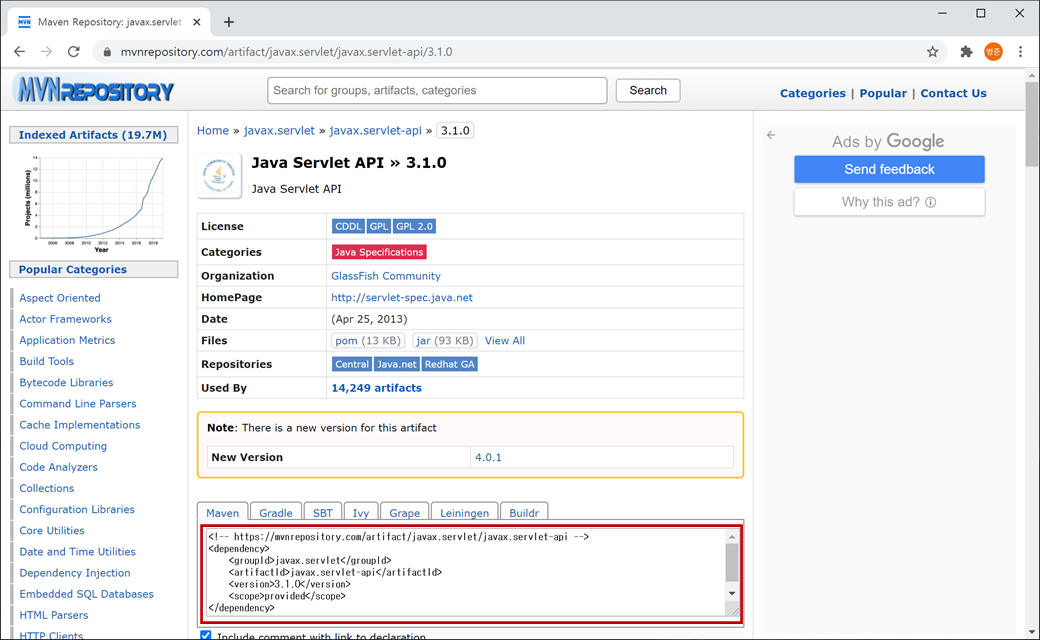Click inside the Maven dependency snippet textarea

click(x=464, y=572)
